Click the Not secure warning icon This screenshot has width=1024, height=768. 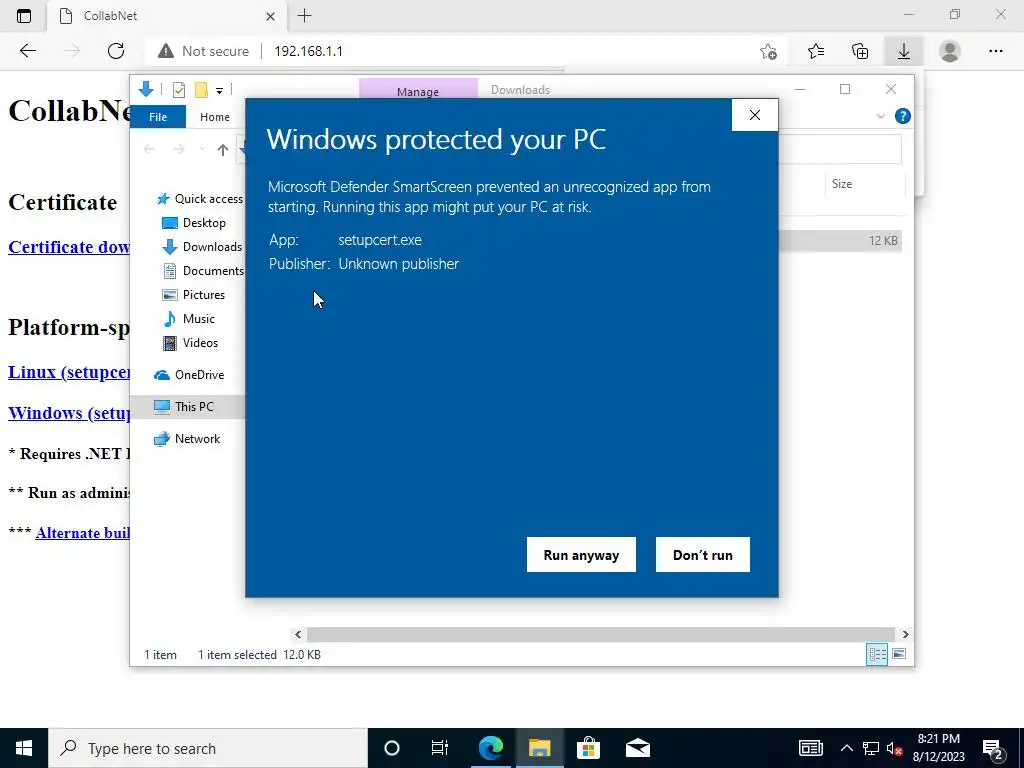tap(166, 51)
